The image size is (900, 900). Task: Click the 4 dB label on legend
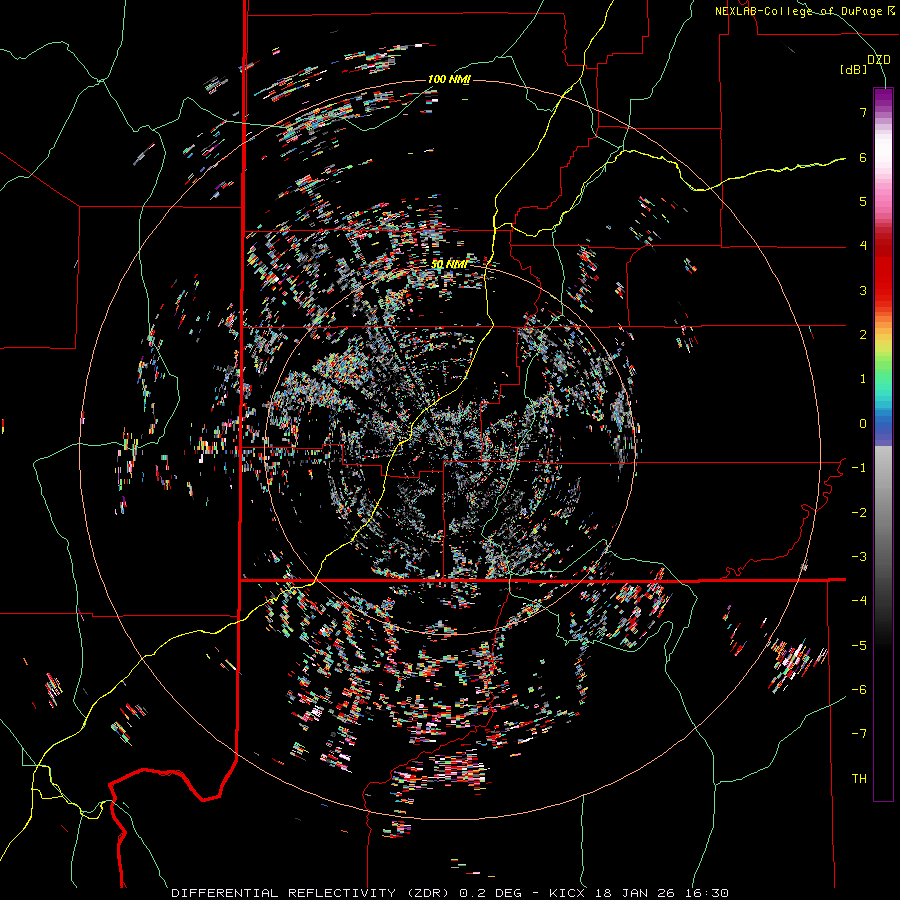tap(863, 246)
